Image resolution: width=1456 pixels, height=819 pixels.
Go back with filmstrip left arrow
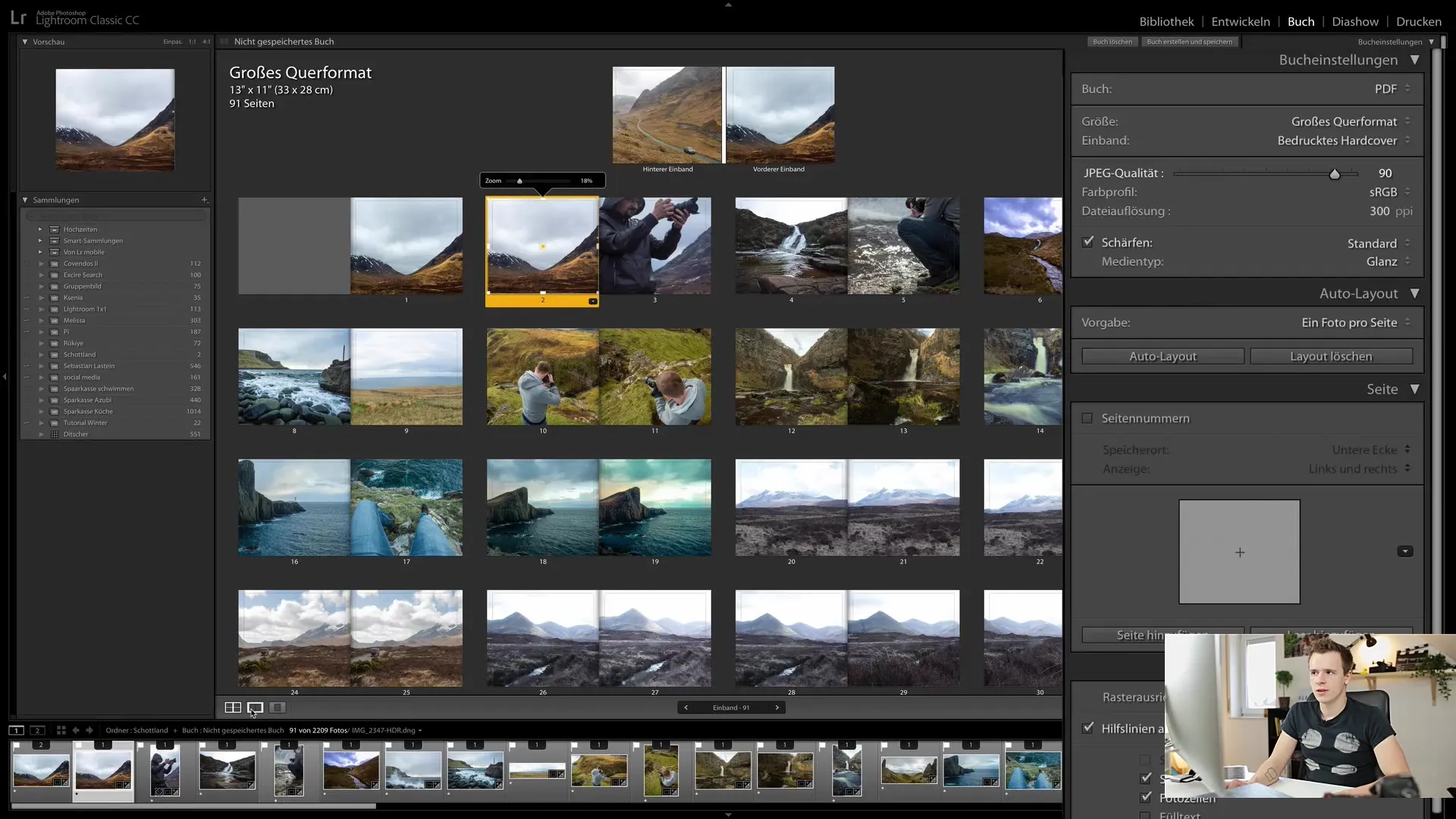(x=75, y=730)
